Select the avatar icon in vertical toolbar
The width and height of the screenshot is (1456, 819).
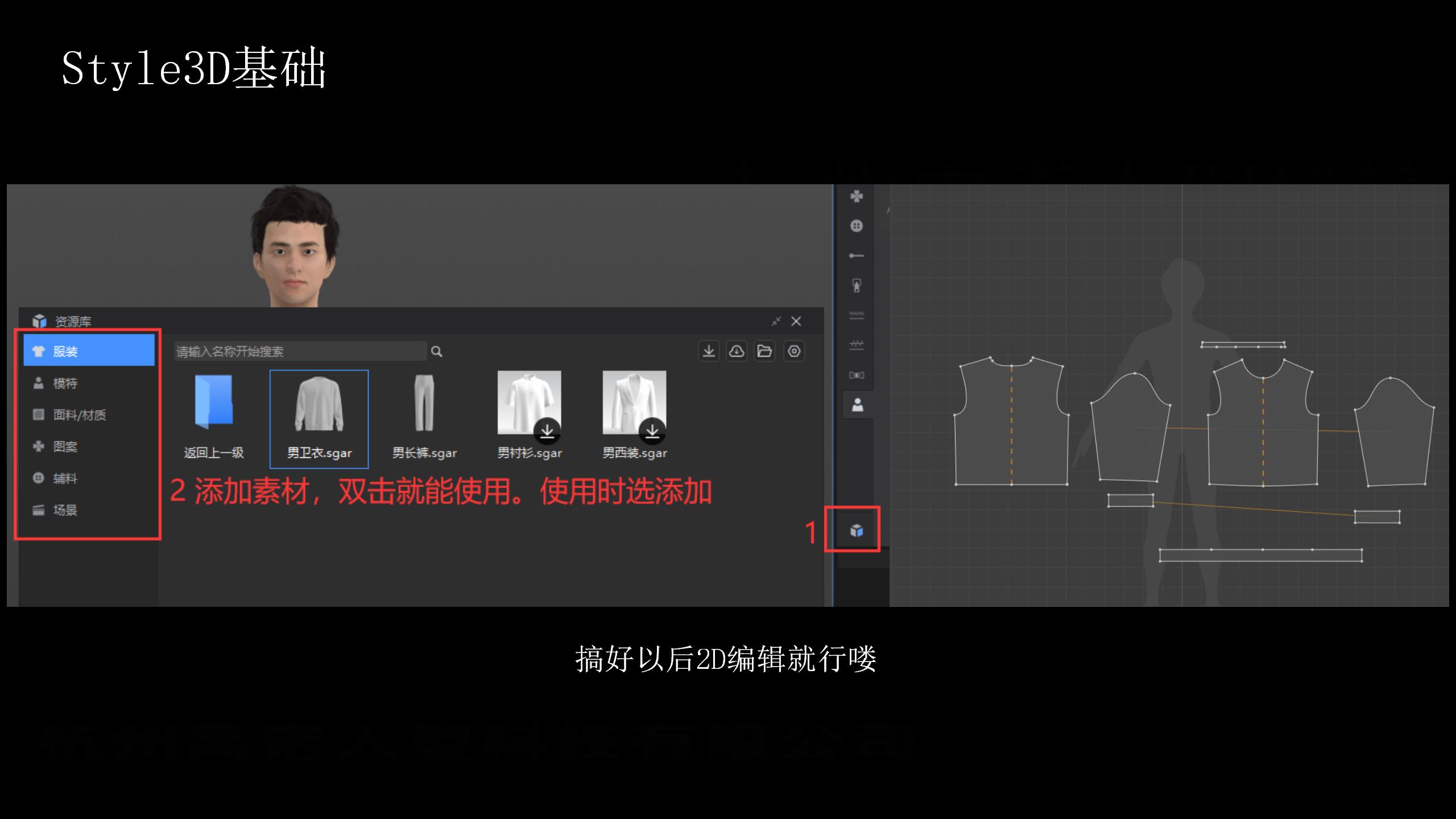click(x=857, y=405)
